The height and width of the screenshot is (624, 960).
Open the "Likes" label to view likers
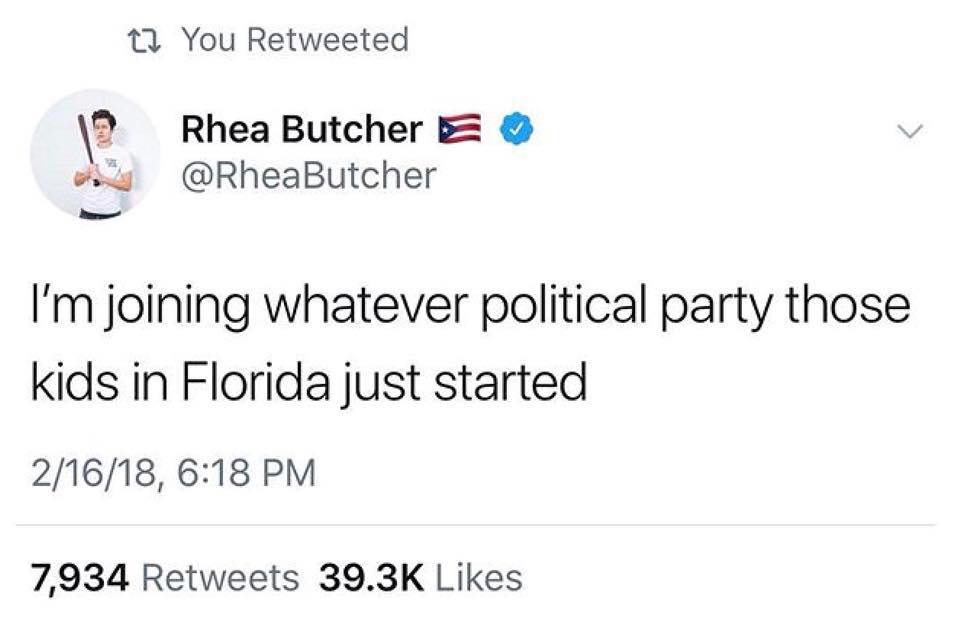(479, 578)
